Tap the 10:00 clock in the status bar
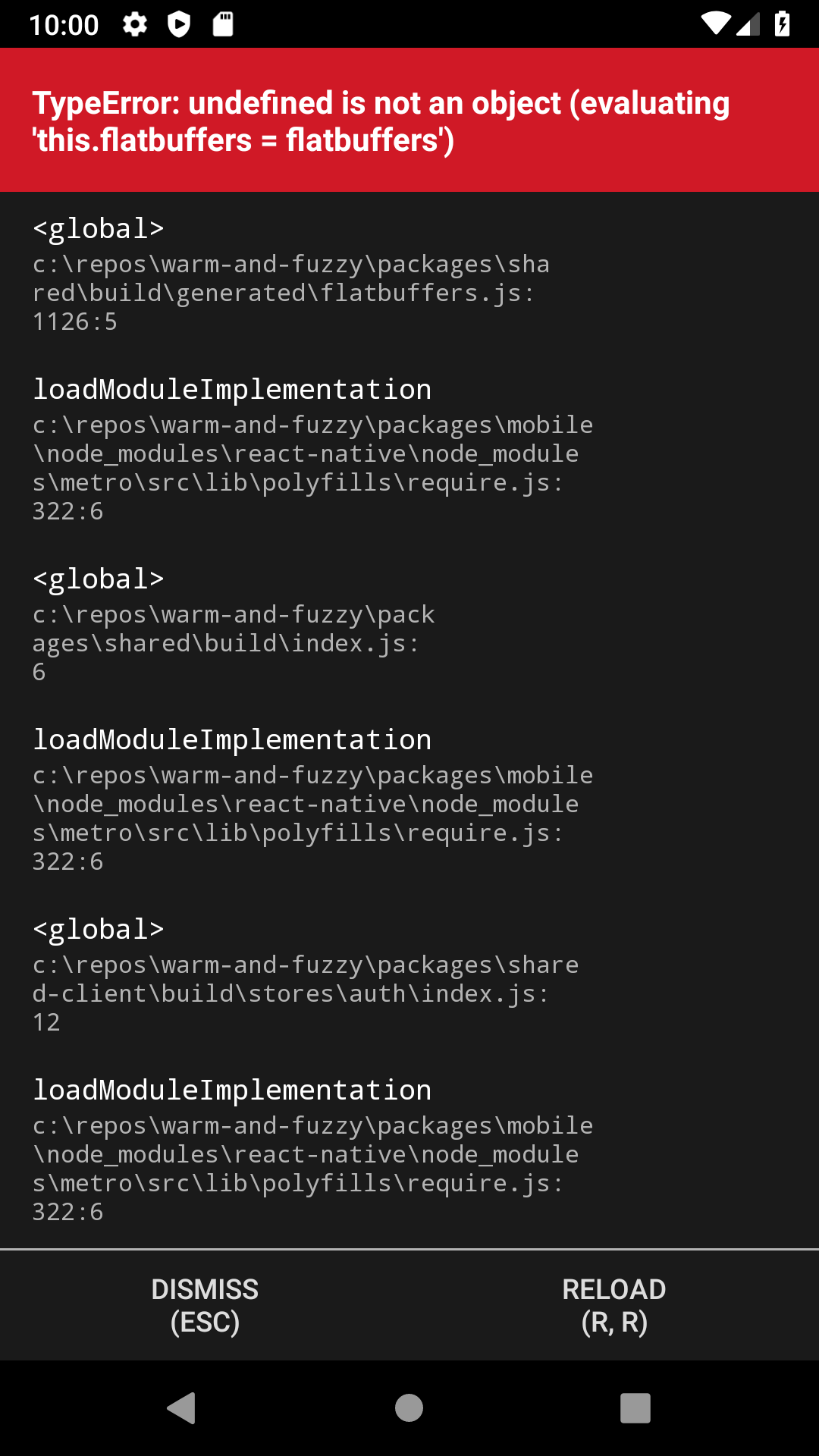Screen dimensions: 819x1456 [64, 25]
